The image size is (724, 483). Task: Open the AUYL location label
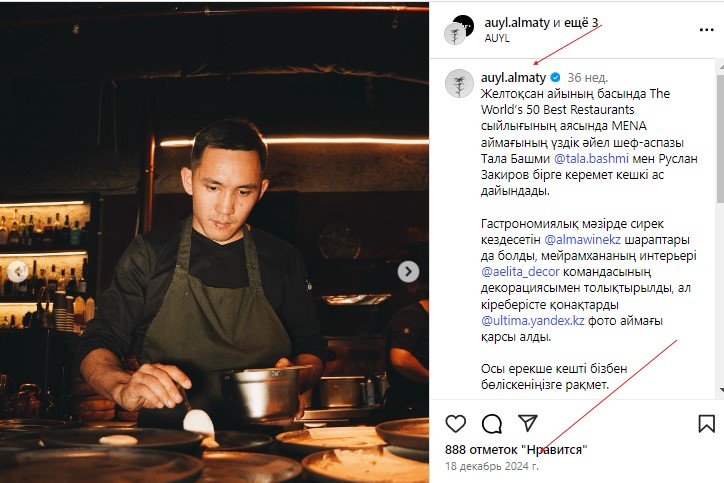[x=497, y=38]
